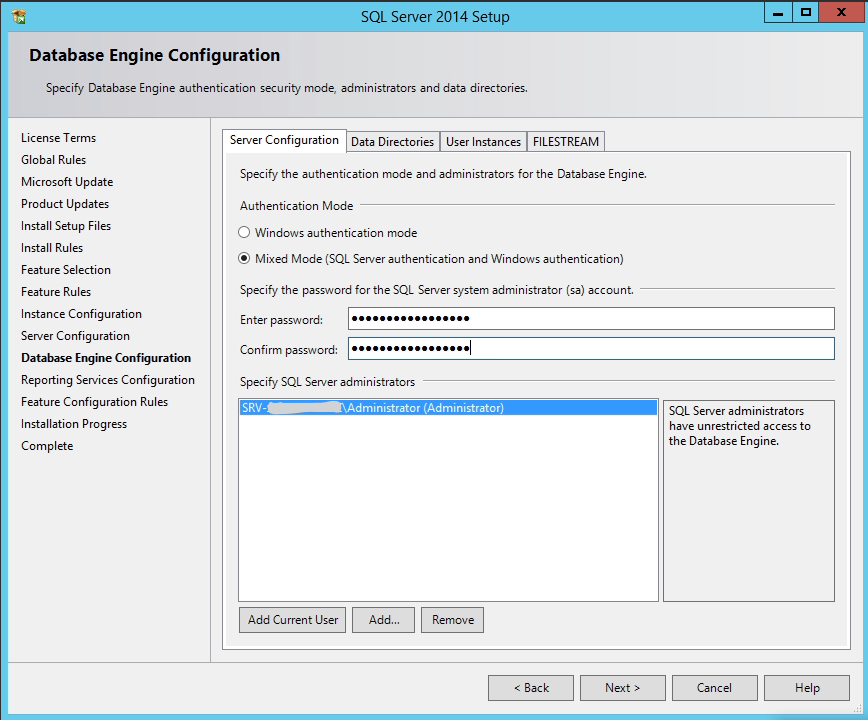Image resolution: width=868 pixels, height=720 pixels.
Task: Select Windows authentication mode
Action: 243,231
